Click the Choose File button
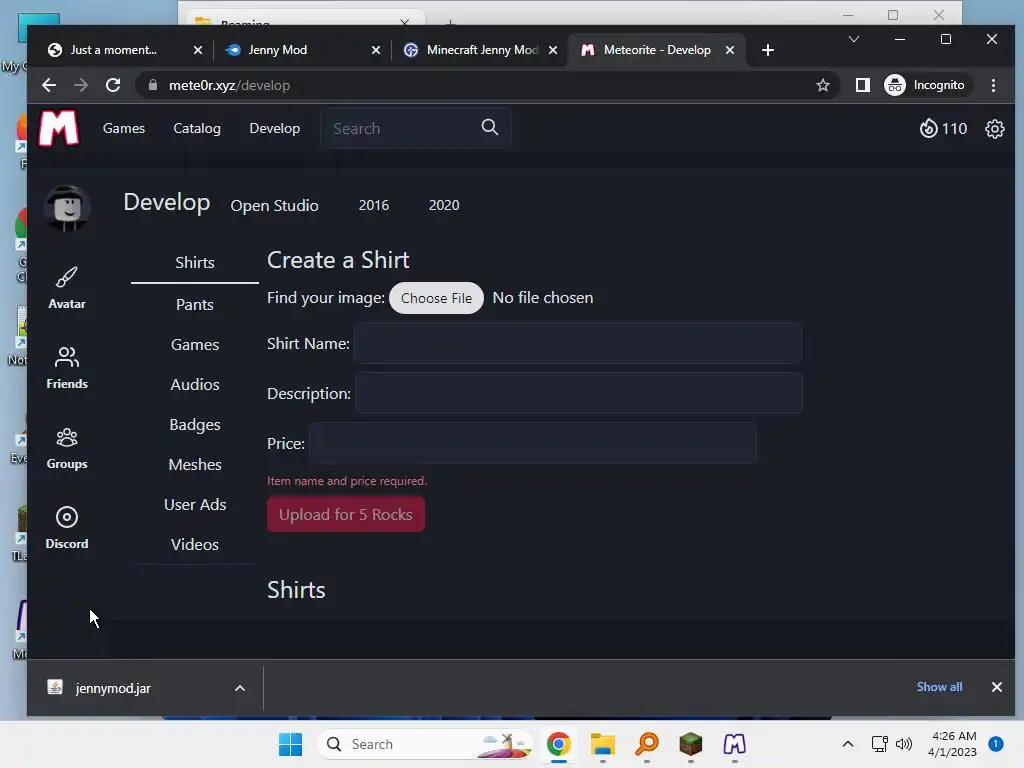The height and width of the screenshot is (768, 1024). [x=436, y=298]
